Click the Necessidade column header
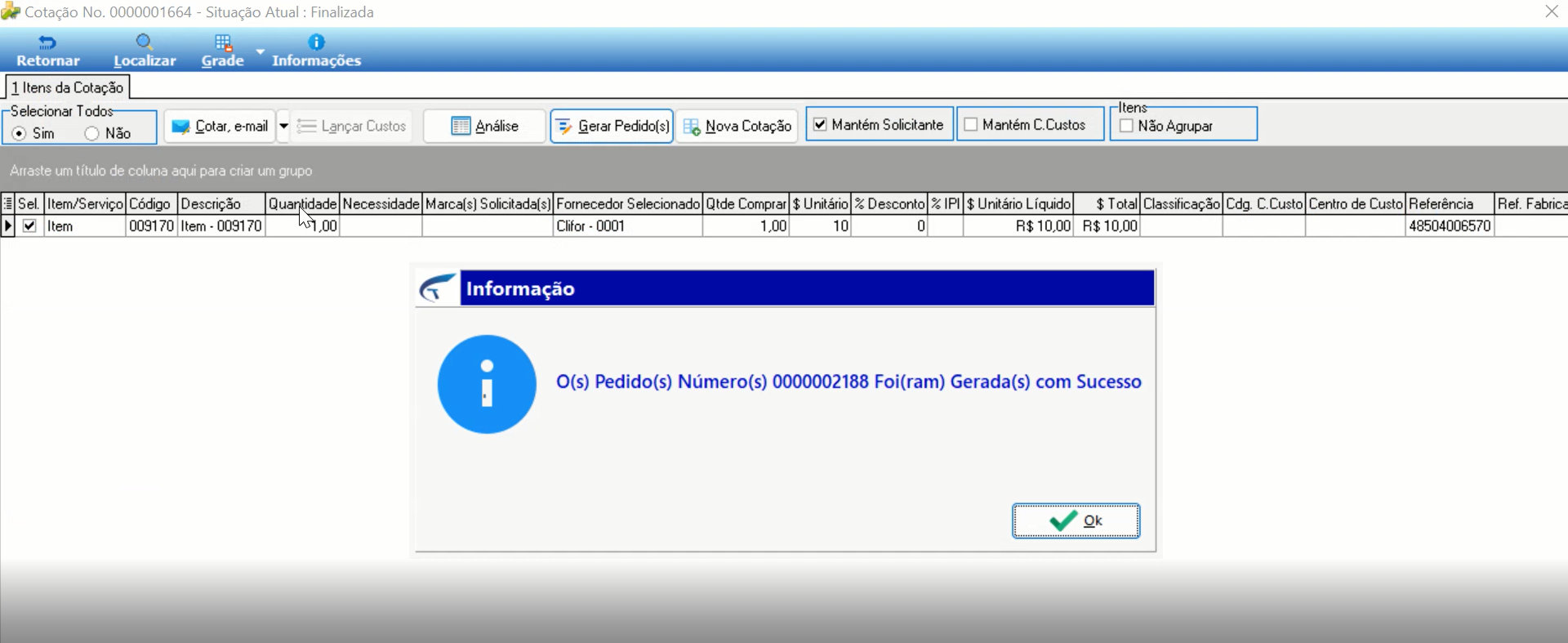1568x643 pixels. point(381,203)
